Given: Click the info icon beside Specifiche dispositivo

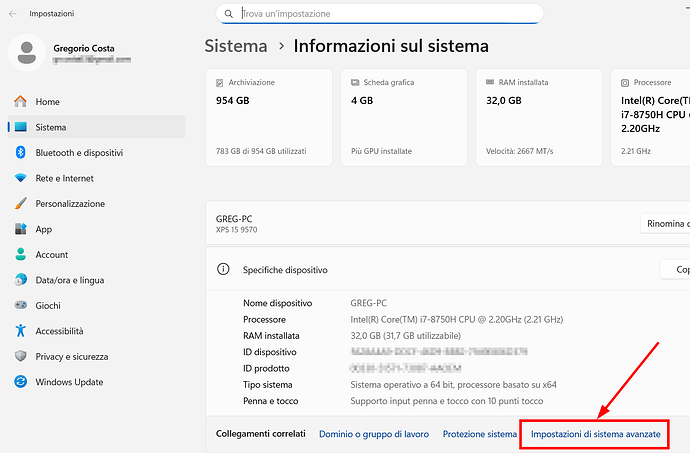Looking at the screenshot, I should click(x=223, y=269).
